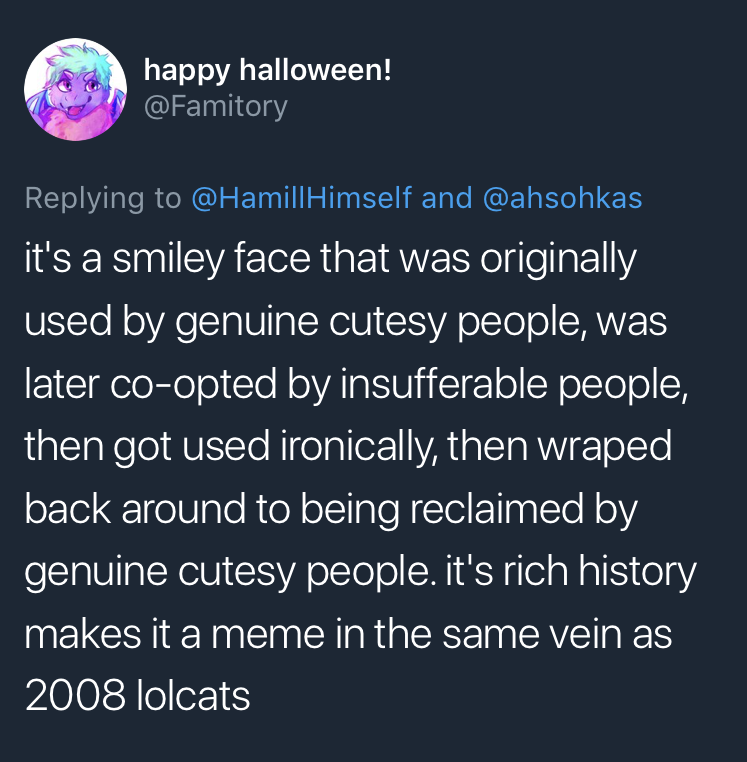Click the word "and" between the mentions
The image size is (747, 762).
click(447, 198)
